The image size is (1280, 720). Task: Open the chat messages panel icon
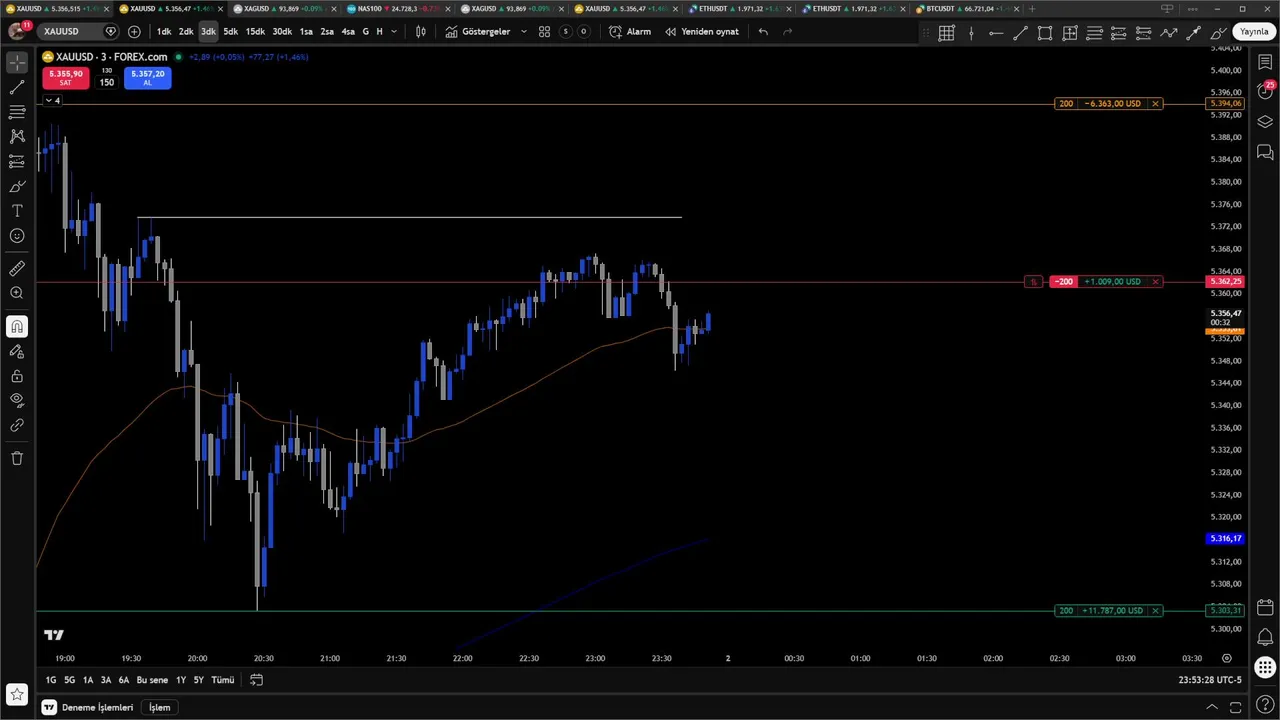(x=1265, y=152)
